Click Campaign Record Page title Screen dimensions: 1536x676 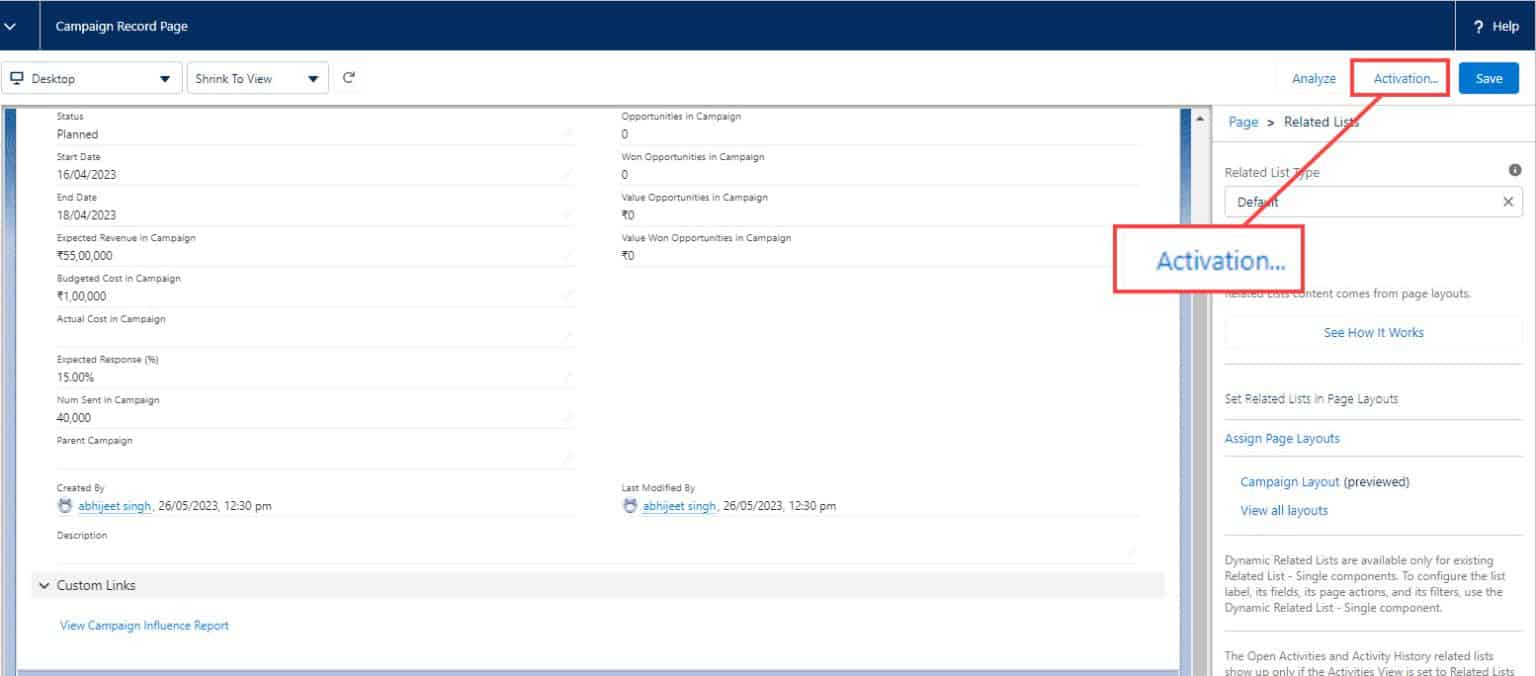121,26
